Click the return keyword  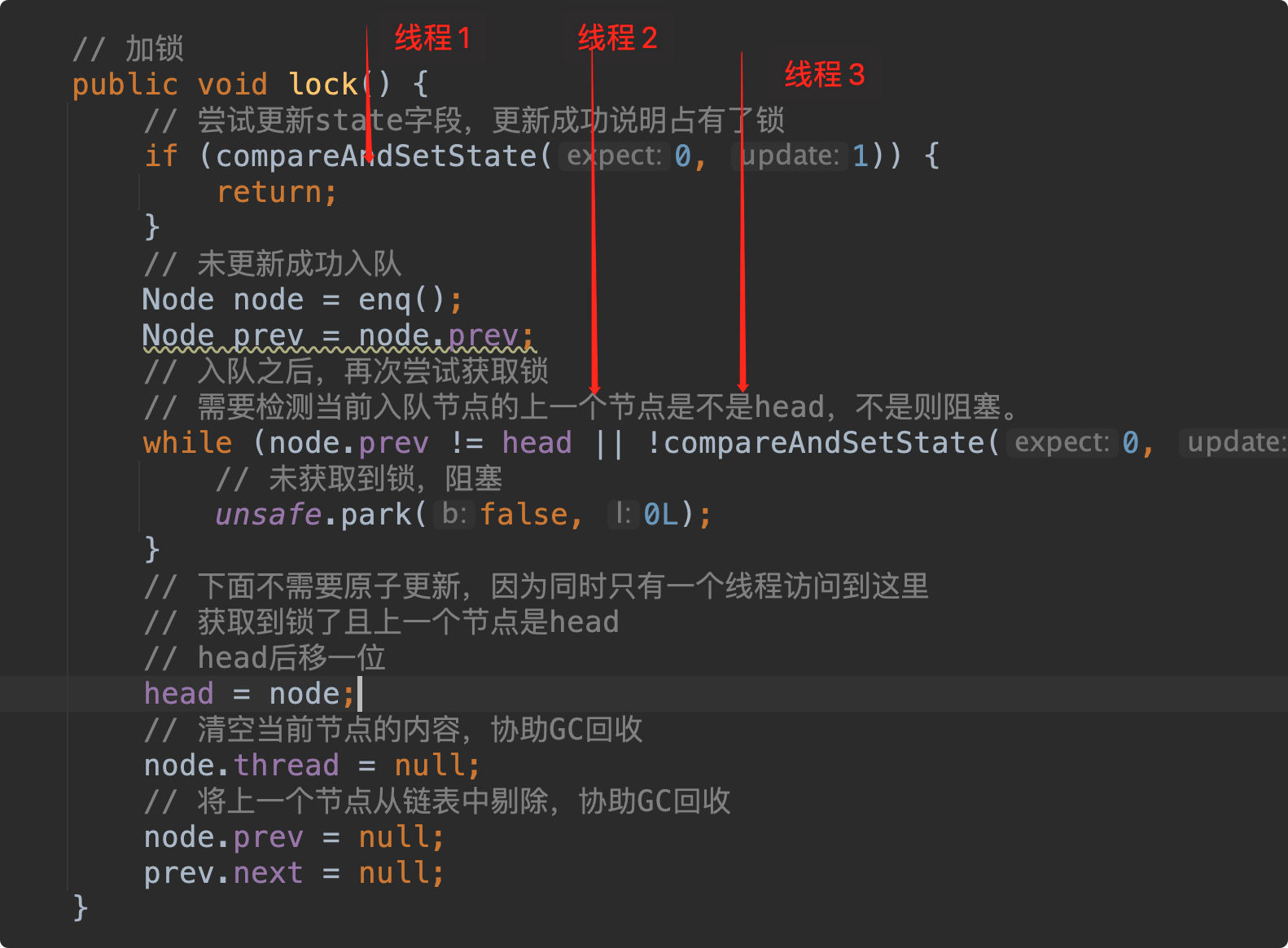[276, 192]
